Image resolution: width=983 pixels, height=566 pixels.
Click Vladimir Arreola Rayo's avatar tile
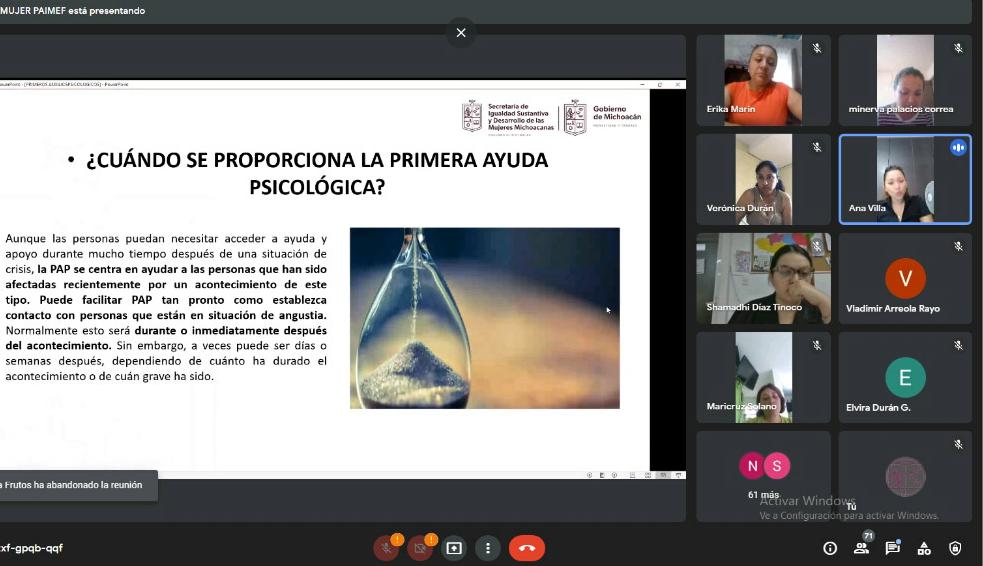(904, 279)
